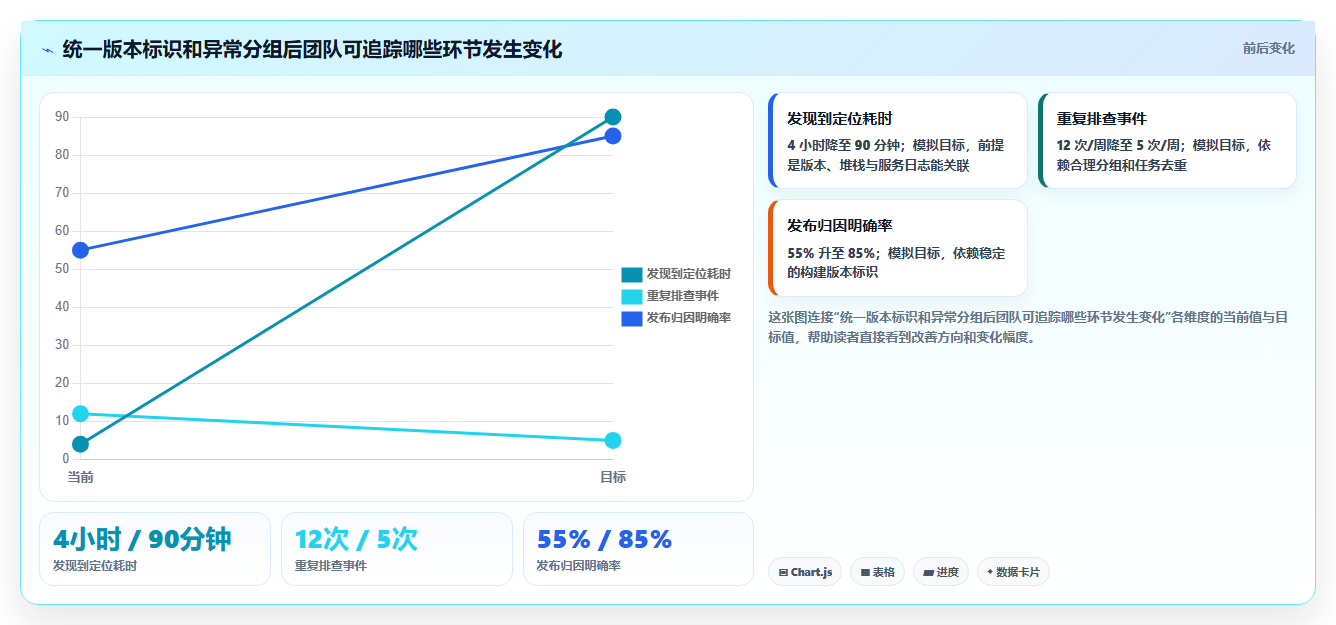The image size is (1336, 625).
Task: Click the 前后变化 label in header
Action: click(1268, 48)
